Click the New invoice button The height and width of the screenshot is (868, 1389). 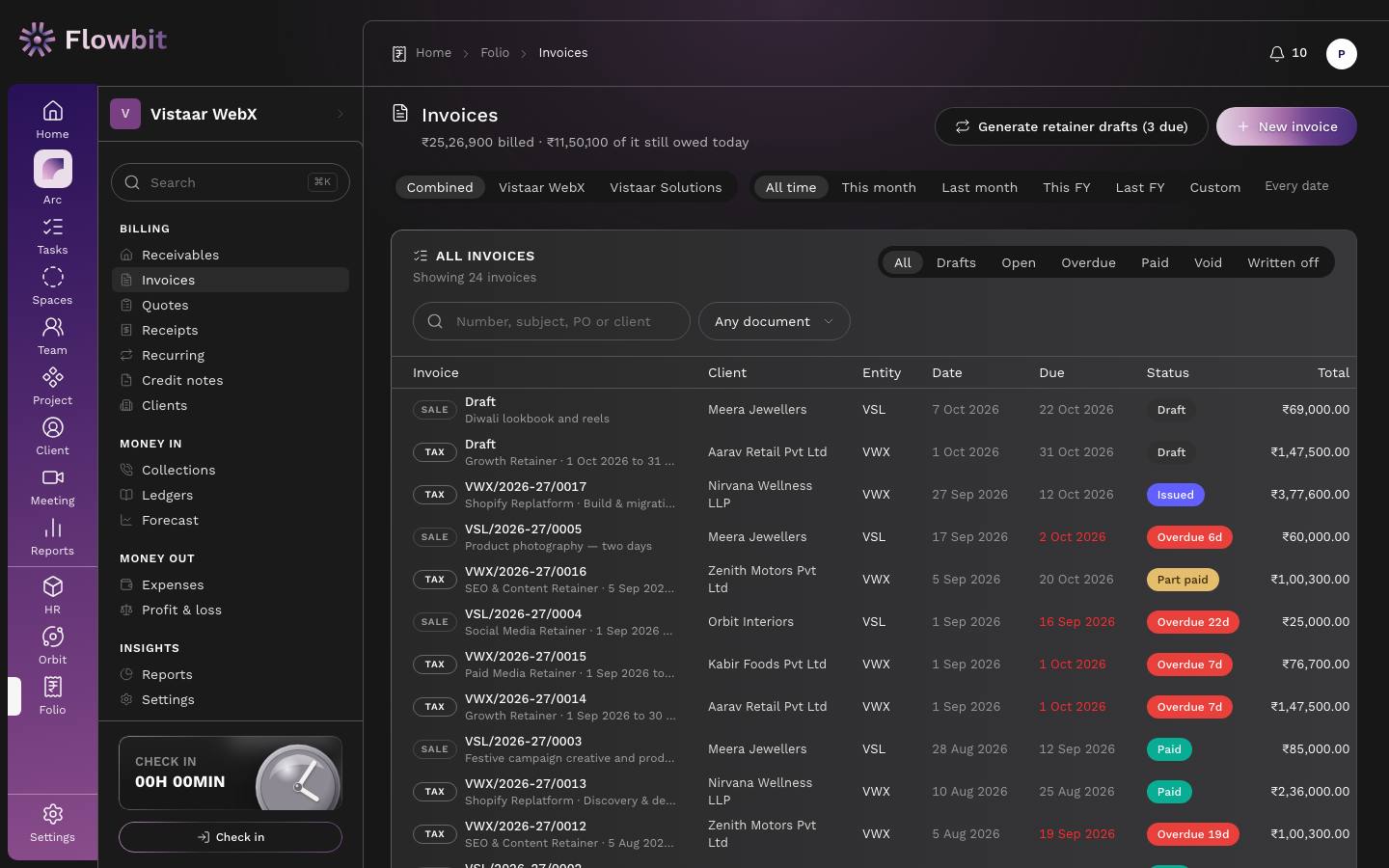pos(1287,126)
